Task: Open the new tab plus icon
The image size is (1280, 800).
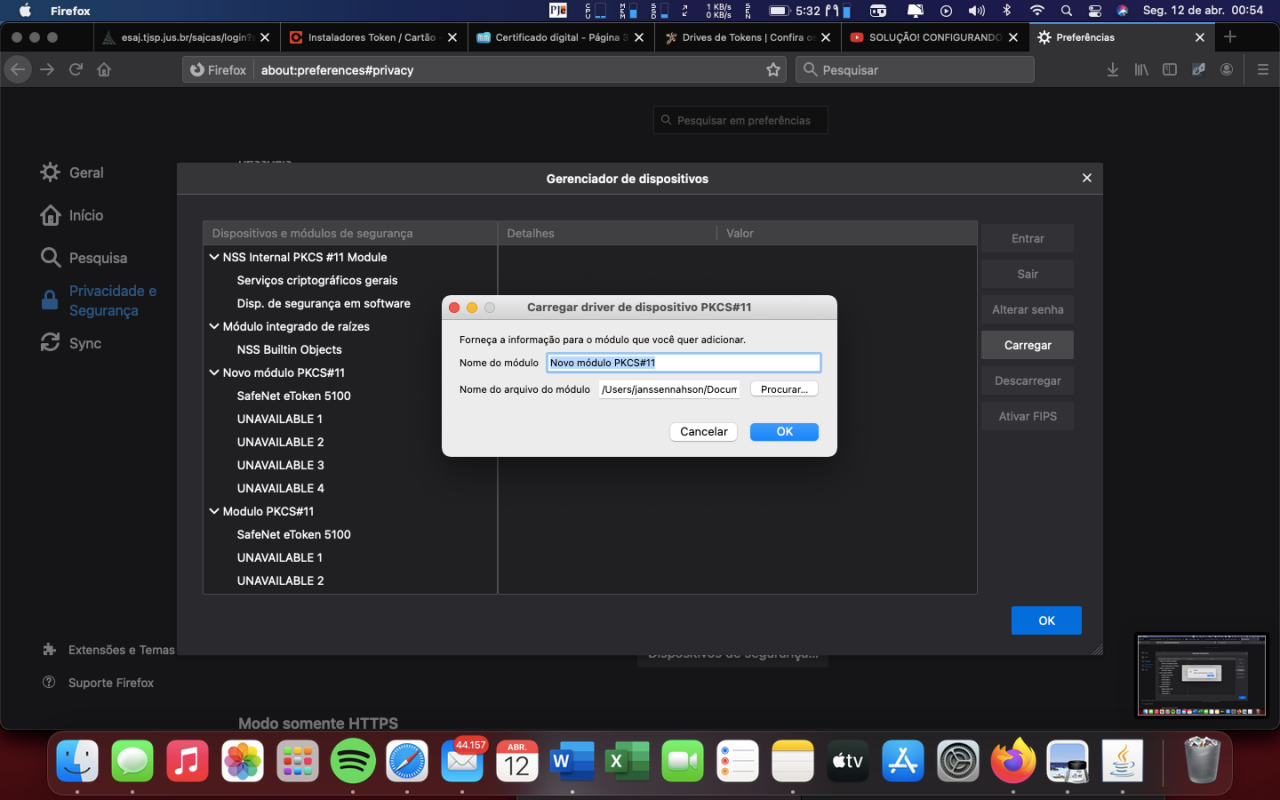Action: point(1230,37)
